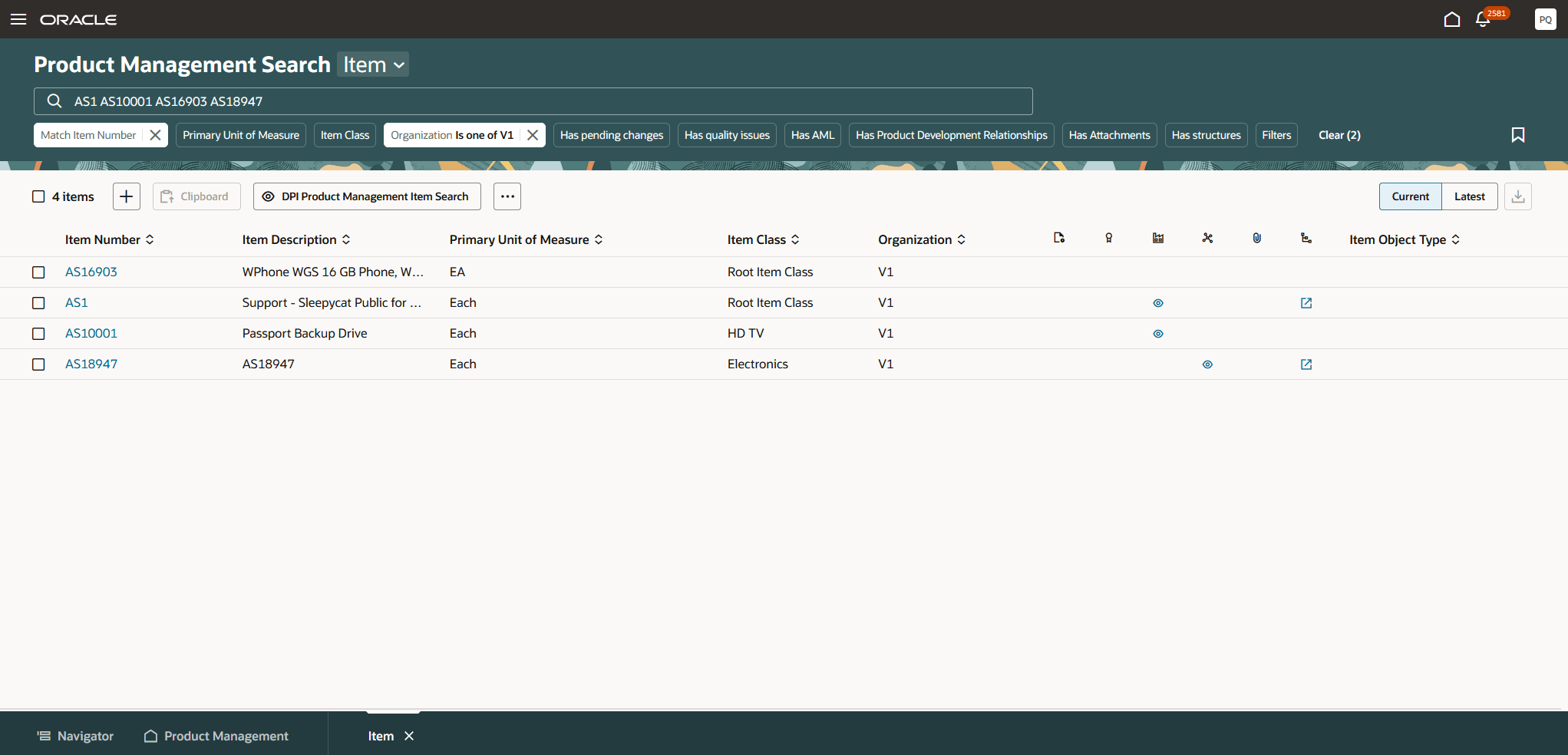Screen dimensions: 1568x755
Task: Remove the Match Item Number filter
Action: [155, 135]
